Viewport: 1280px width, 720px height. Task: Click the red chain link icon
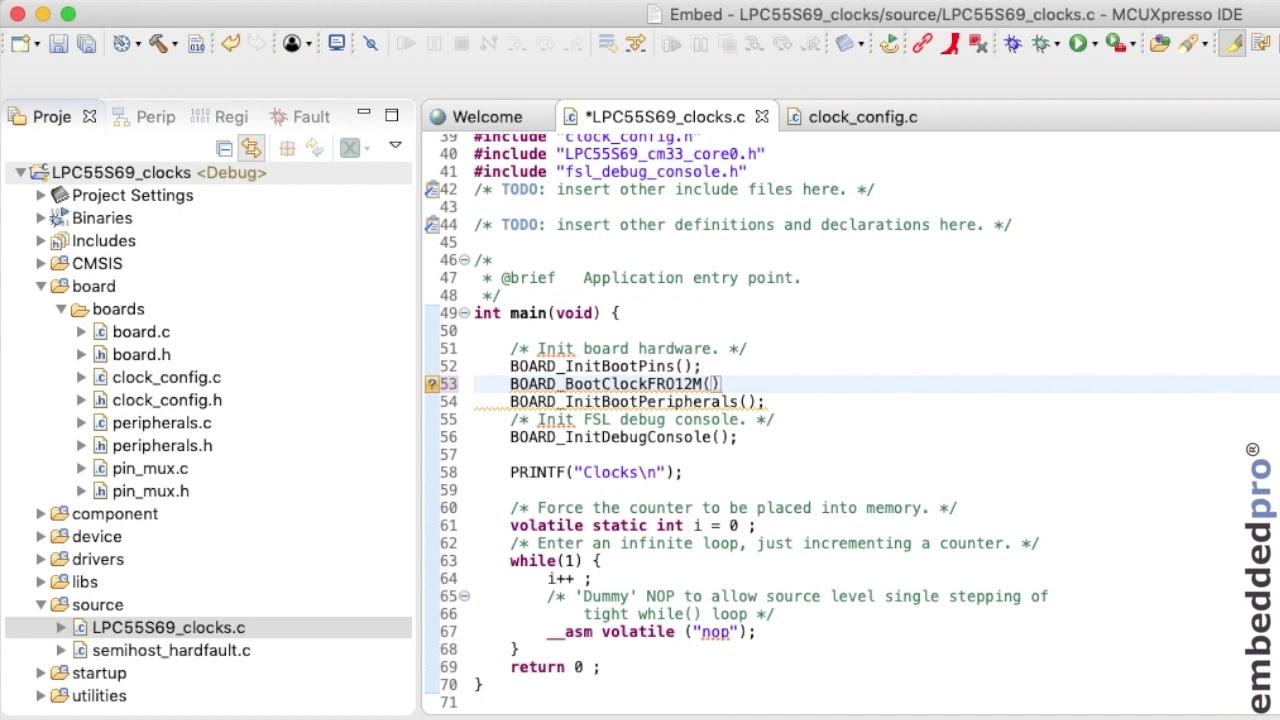(x=922, y=43)
